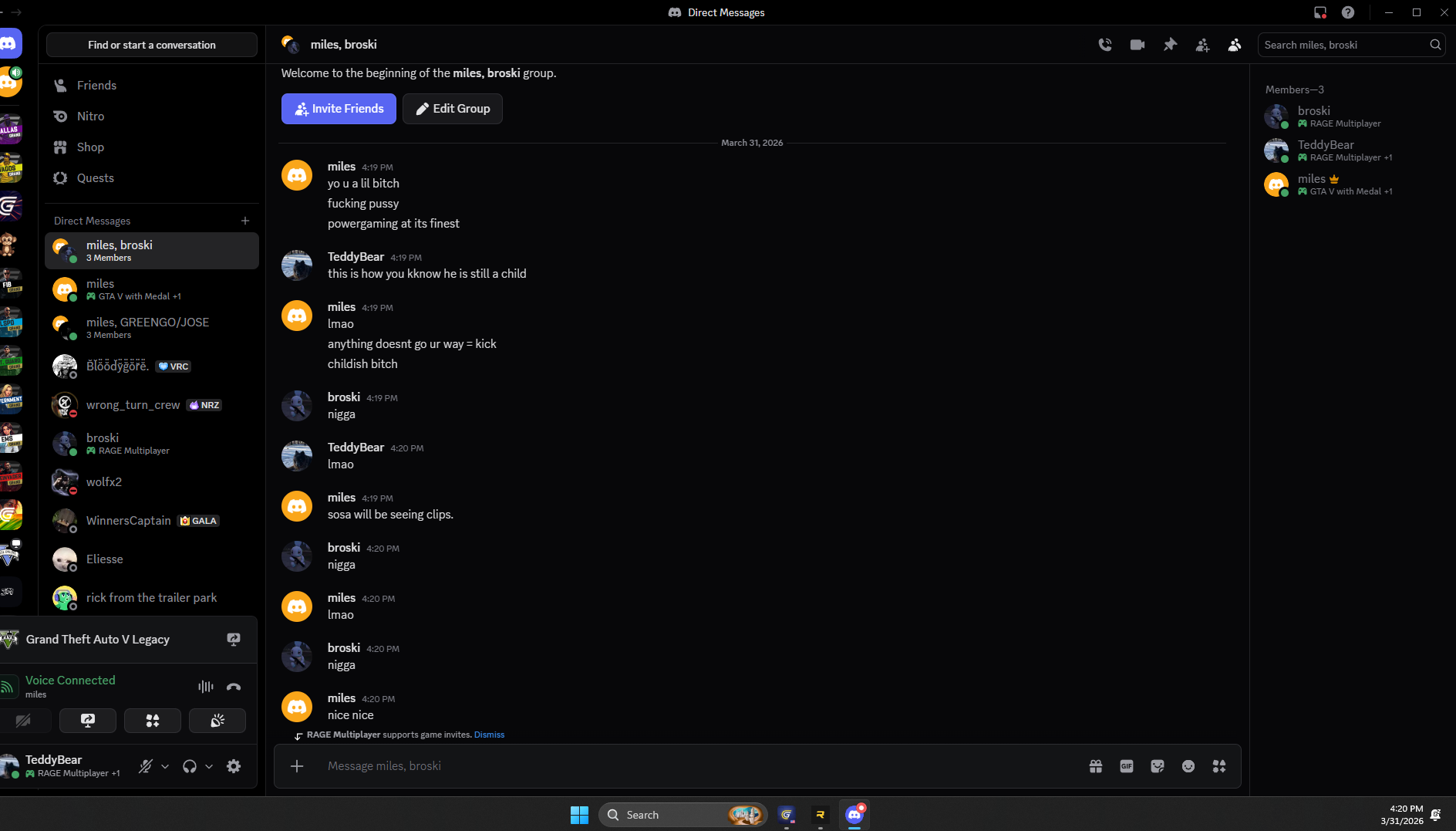Screen dimensions: 1456x831
Task: Toggle microphone mute
Action: (x=145, y=766)
